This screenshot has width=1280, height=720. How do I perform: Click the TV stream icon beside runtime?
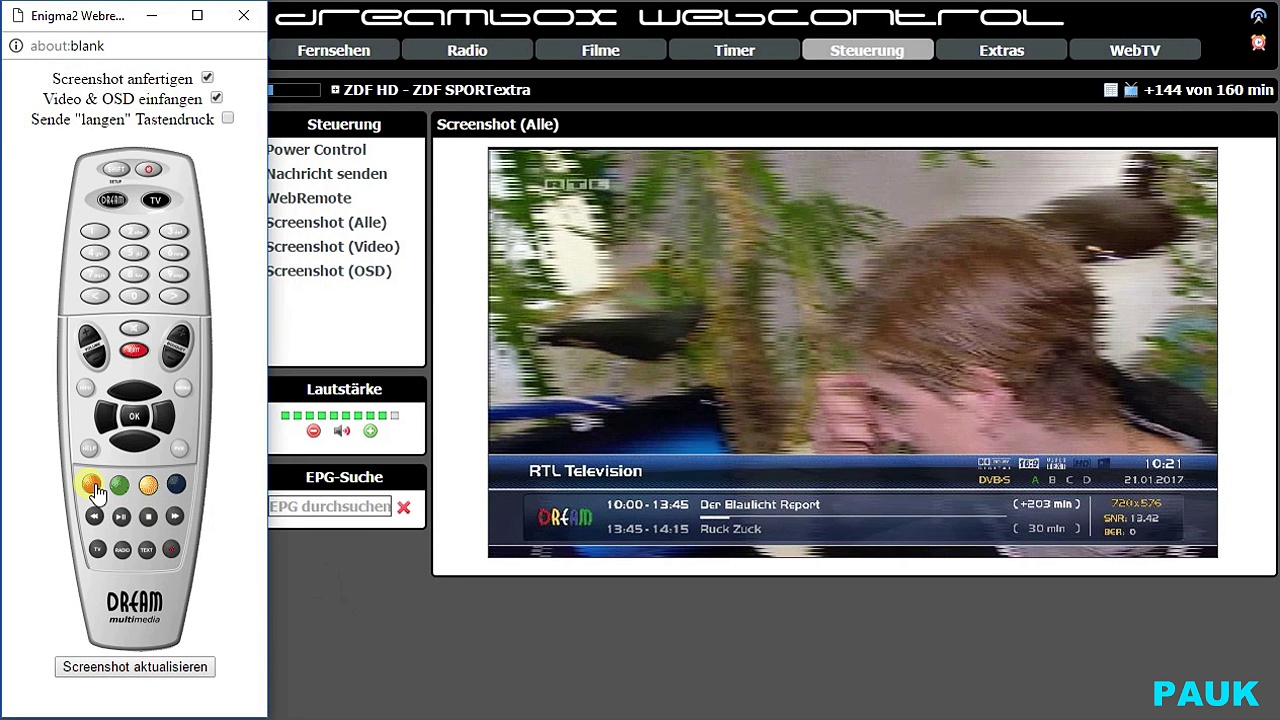click(1131, 90)
